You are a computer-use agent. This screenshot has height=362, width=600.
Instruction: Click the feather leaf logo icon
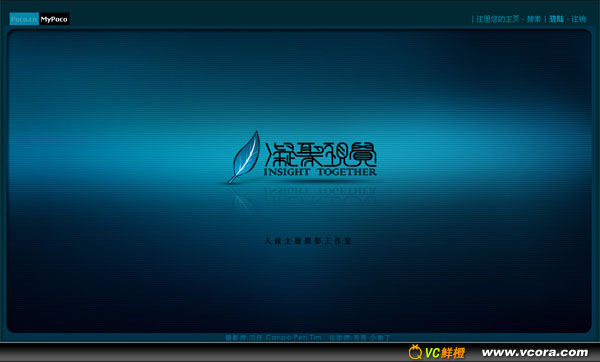pos(244,157)
